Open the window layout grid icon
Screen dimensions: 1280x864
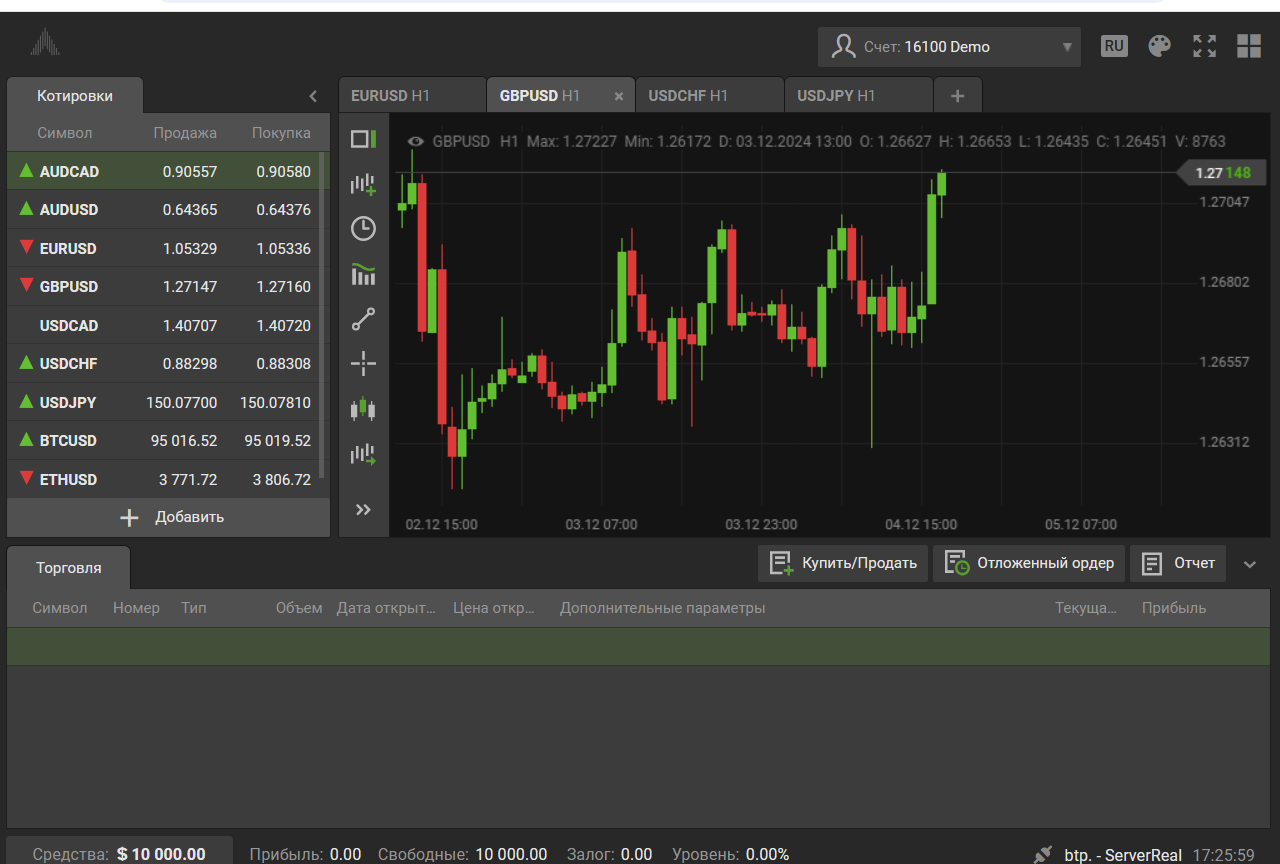pos(1249,46)
